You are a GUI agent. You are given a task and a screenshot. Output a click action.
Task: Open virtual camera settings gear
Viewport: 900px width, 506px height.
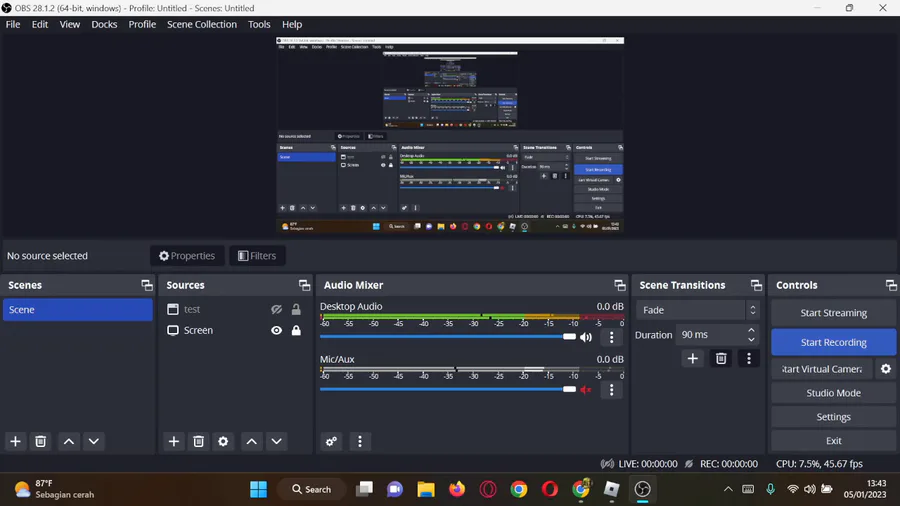[x=886, y=369]
